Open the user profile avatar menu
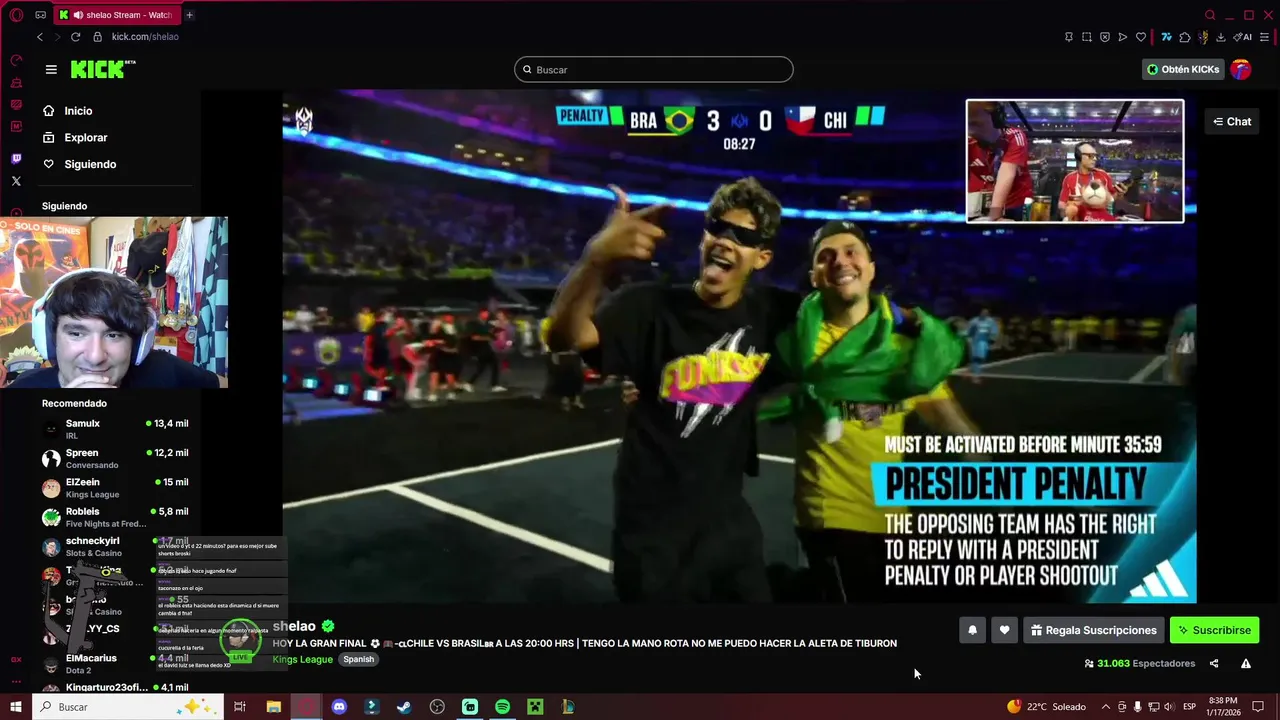The height and width of the screenshot is (720, 1280). [1241, 70]
